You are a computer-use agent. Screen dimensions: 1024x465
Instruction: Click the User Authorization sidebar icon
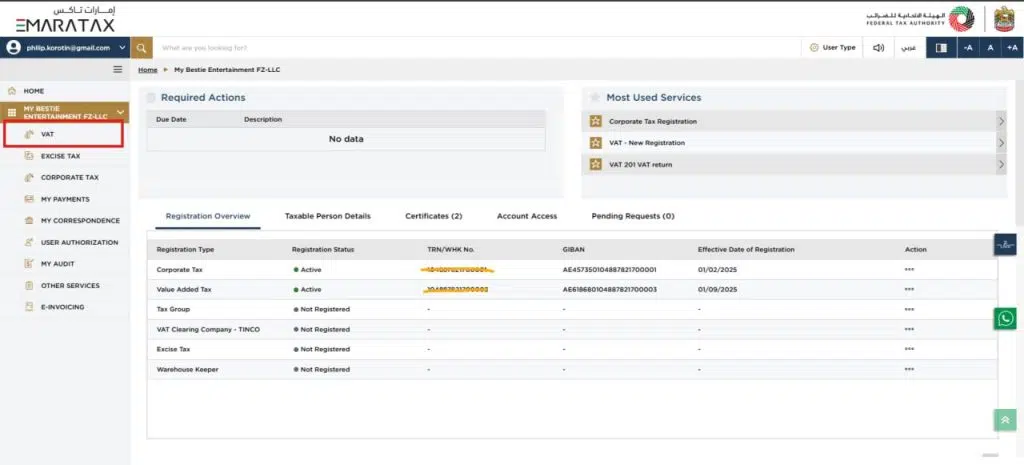click(29, 242)
